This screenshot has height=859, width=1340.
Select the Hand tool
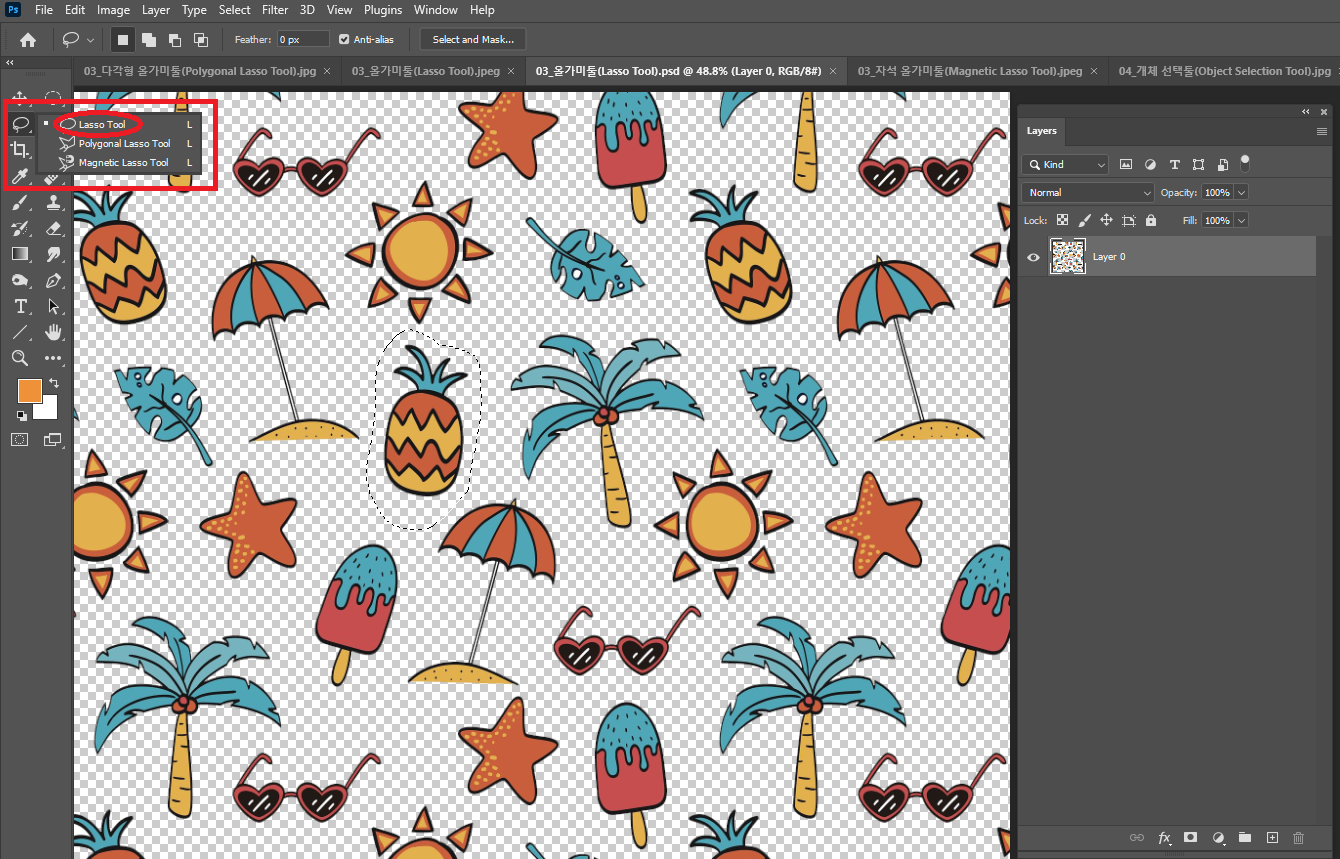tap(54, 332)
